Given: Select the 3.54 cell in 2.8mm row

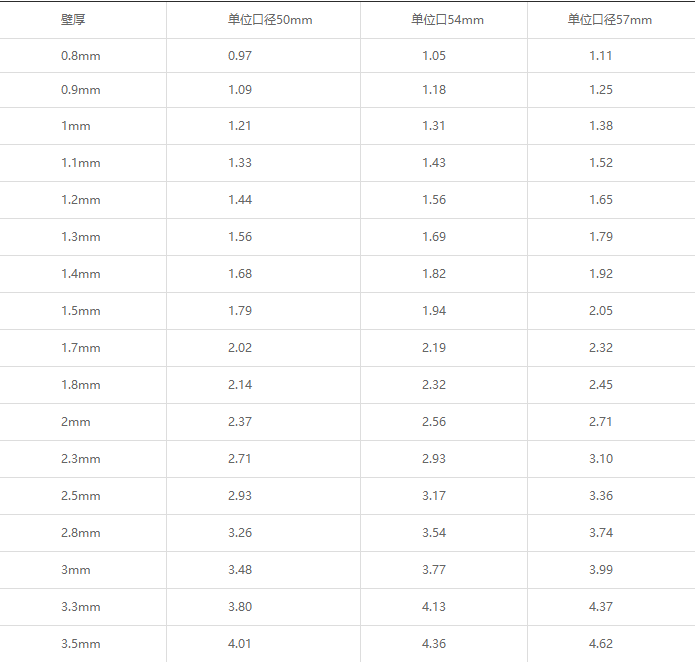Looking at the screenshot, I should point(434,533).
